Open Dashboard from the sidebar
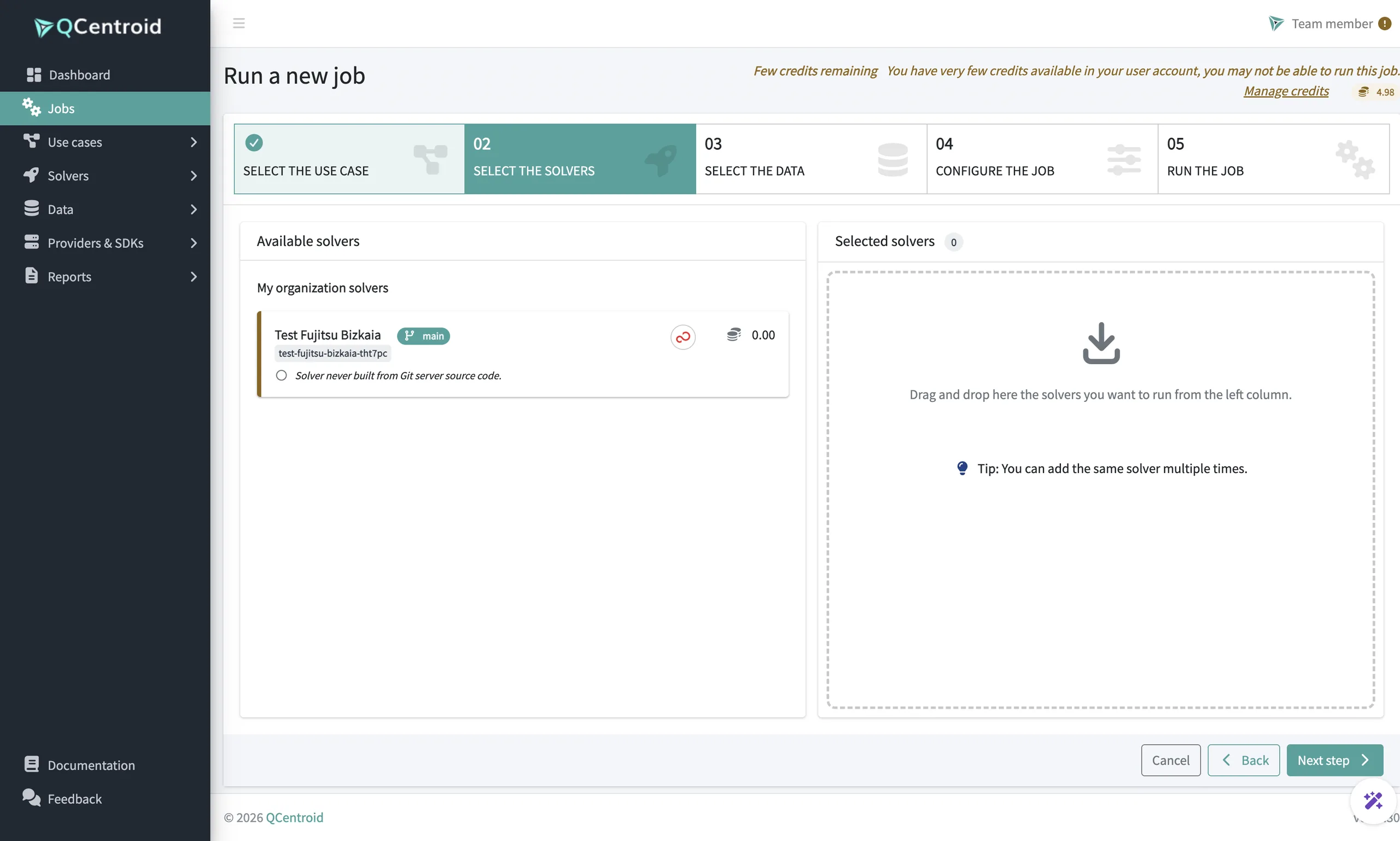This screenshot has height=841, width=1400. (x=105, y=75)
